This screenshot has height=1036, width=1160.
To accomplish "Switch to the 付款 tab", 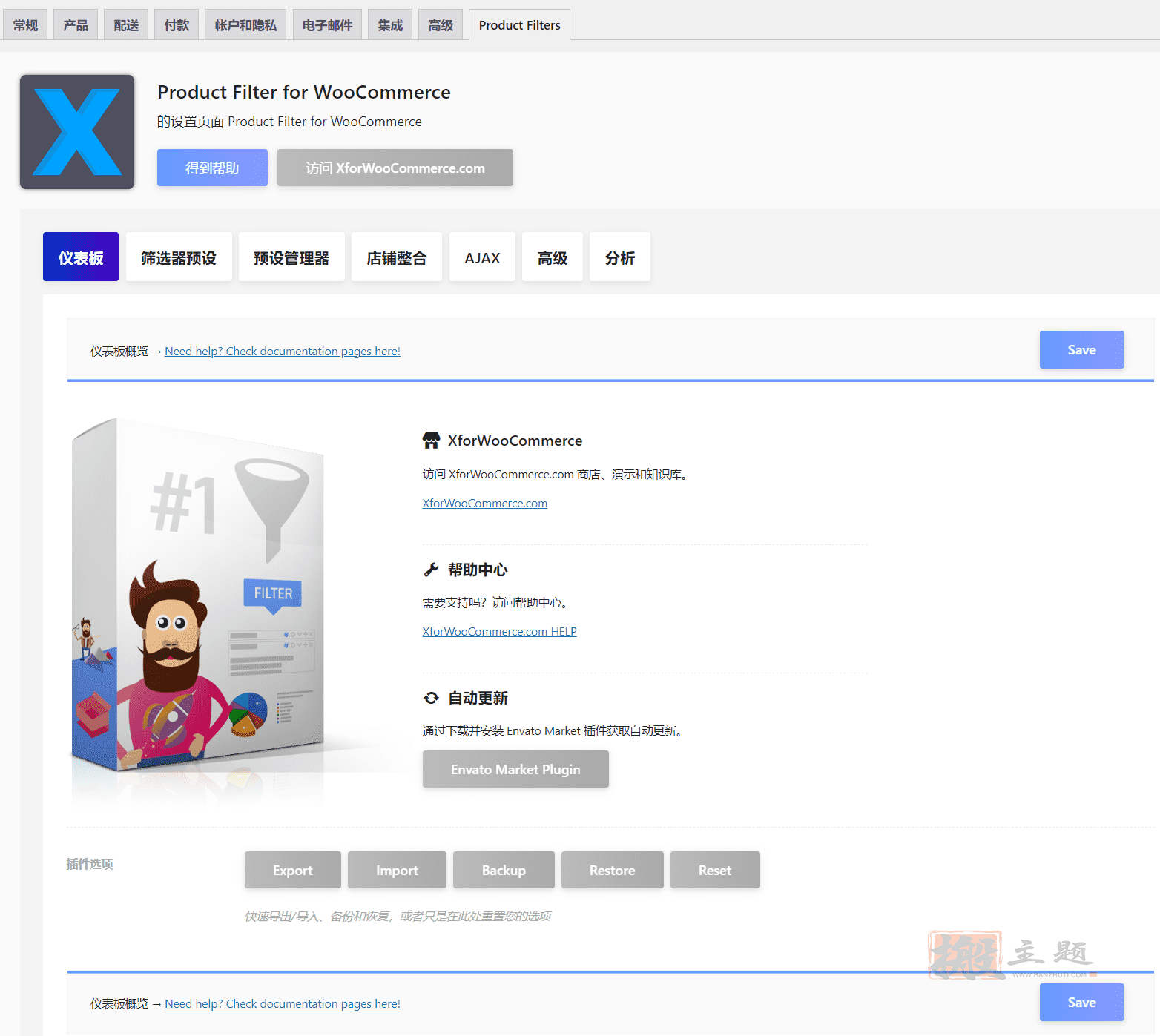I will (177, 25).
